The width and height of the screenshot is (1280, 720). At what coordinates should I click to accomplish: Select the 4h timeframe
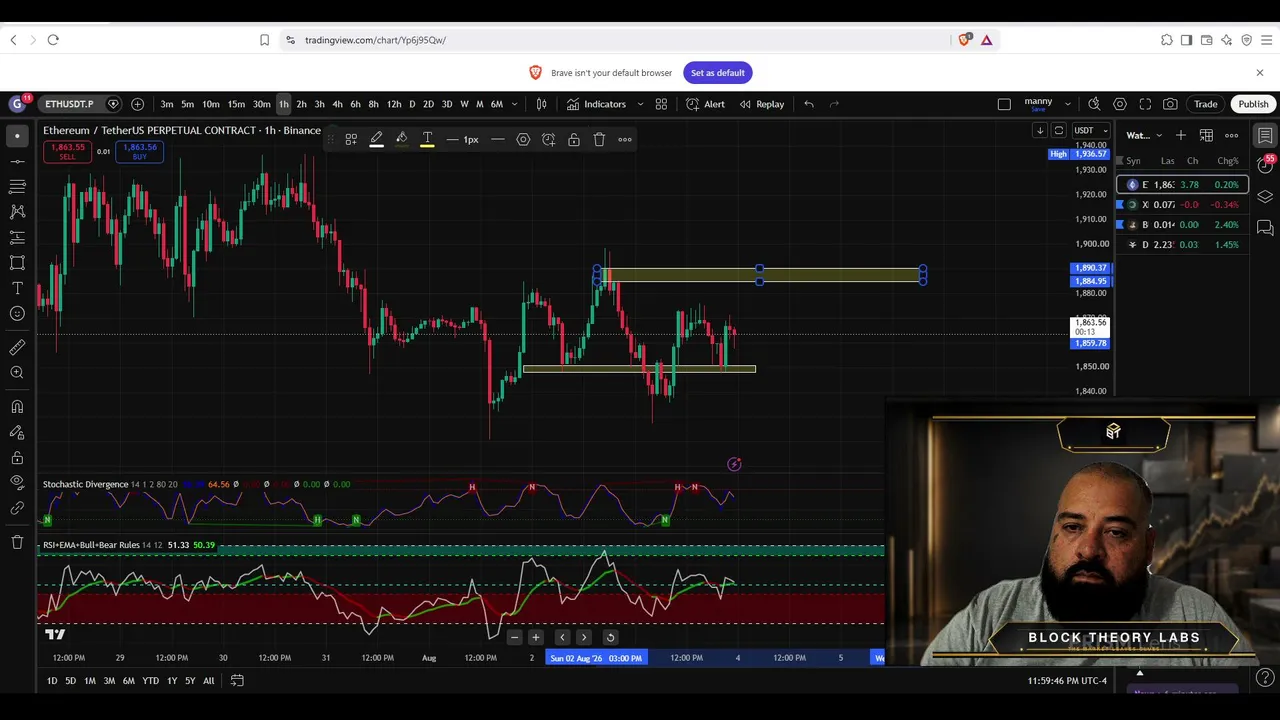[337, 104]
